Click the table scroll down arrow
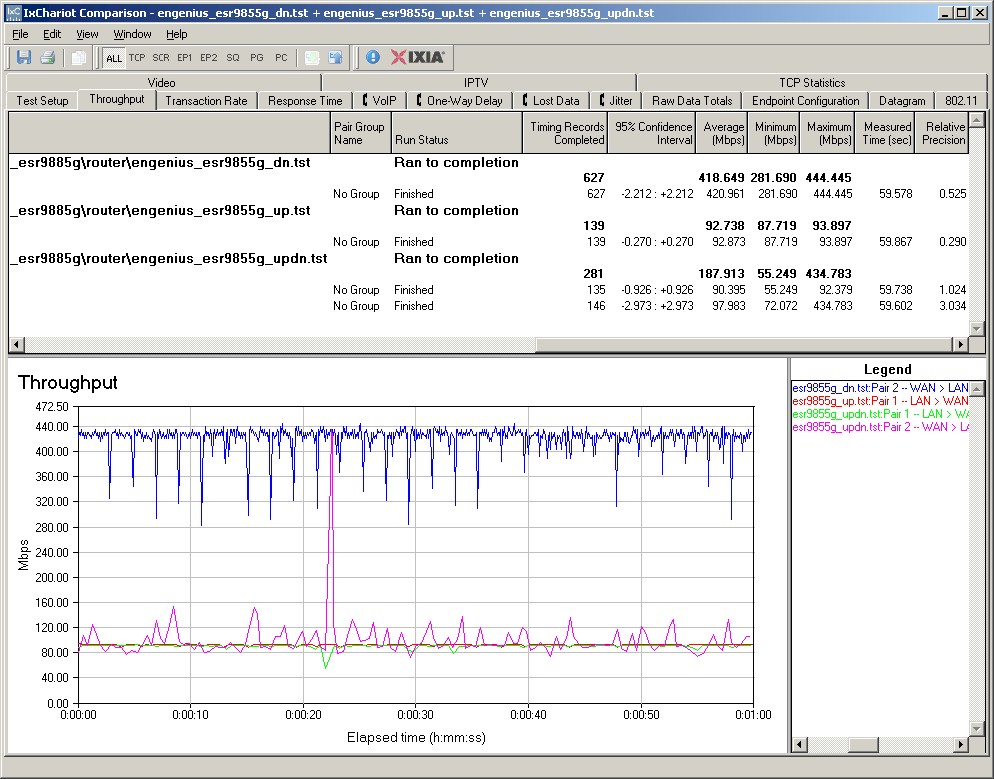The image size is (994, 779). pyautogui.click(x=977, y=328)
